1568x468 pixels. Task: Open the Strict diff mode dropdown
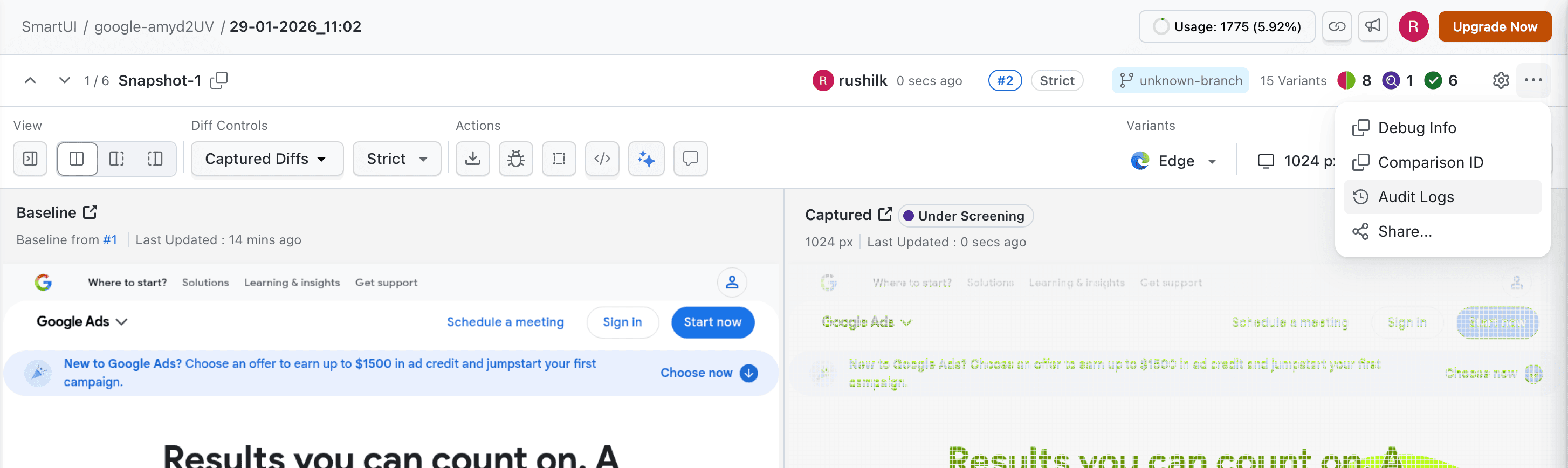(x=396, y=159)
